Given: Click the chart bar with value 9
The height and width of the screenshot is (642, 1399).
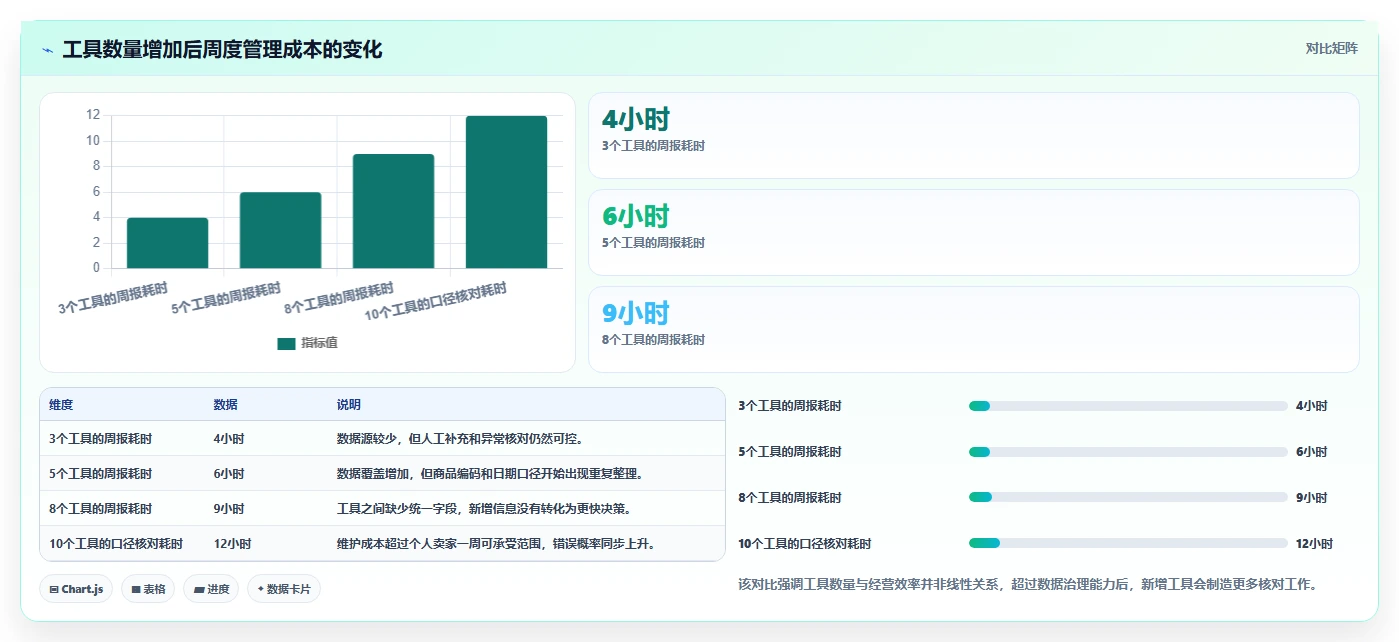Looking at the screenshot, I should click(x=393, y=211).
